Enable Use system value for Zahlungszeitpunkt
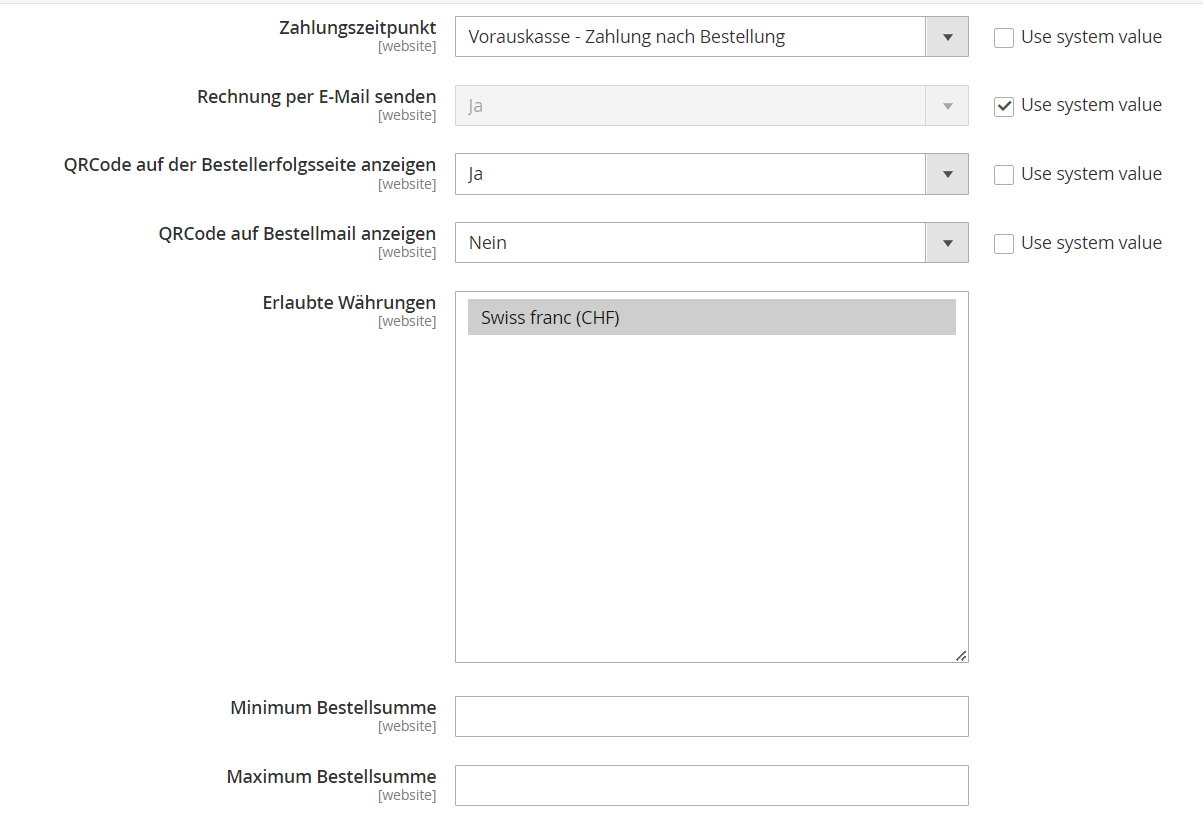 [x=1003, y=36]
